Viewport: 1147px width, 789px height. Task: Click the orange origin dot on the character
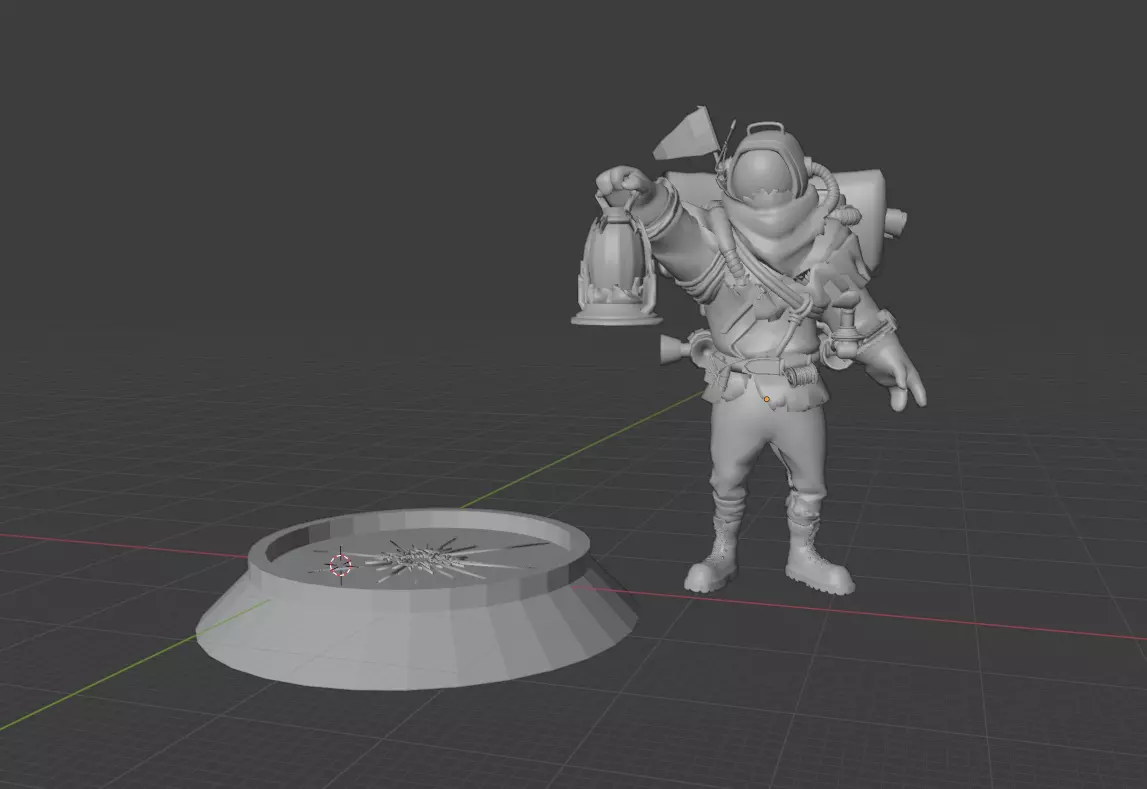766,399
